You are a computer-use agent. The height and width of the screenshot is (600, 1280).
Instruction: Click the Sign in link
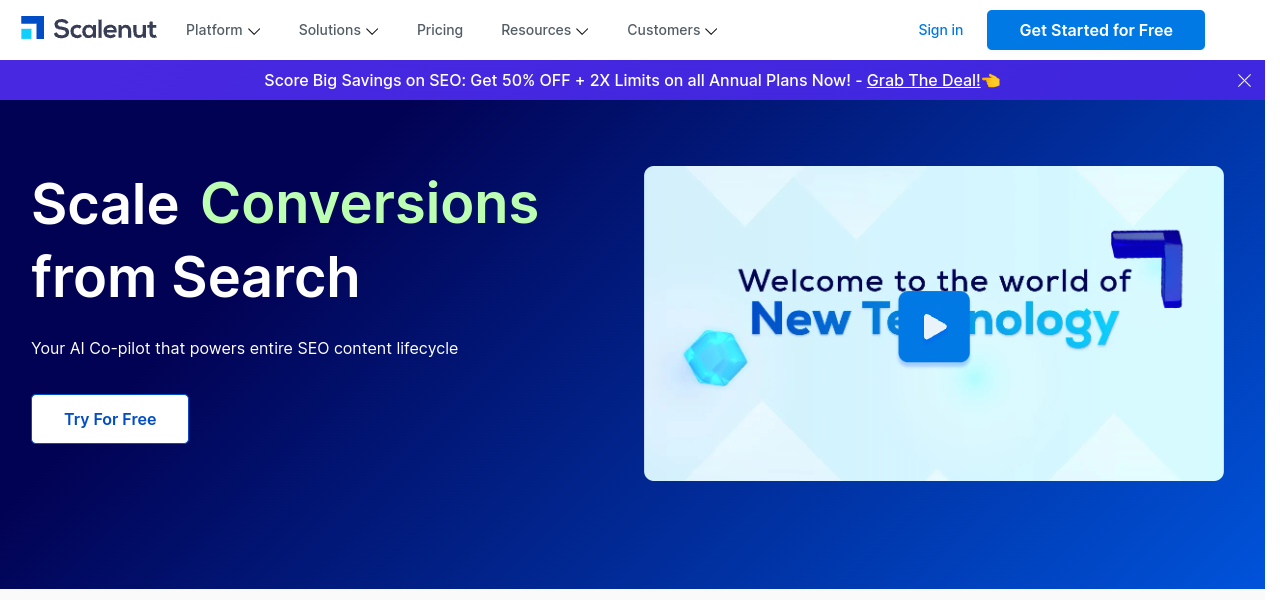click(x=940, y=30)
